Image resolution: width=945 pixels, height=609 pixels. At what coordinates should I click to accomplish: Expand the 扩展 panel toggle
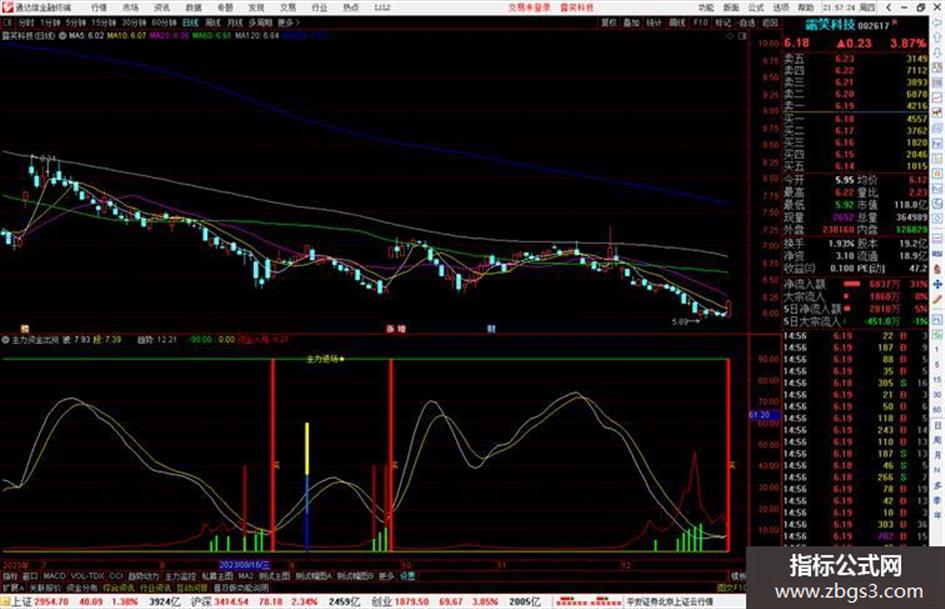coord(13,587)
